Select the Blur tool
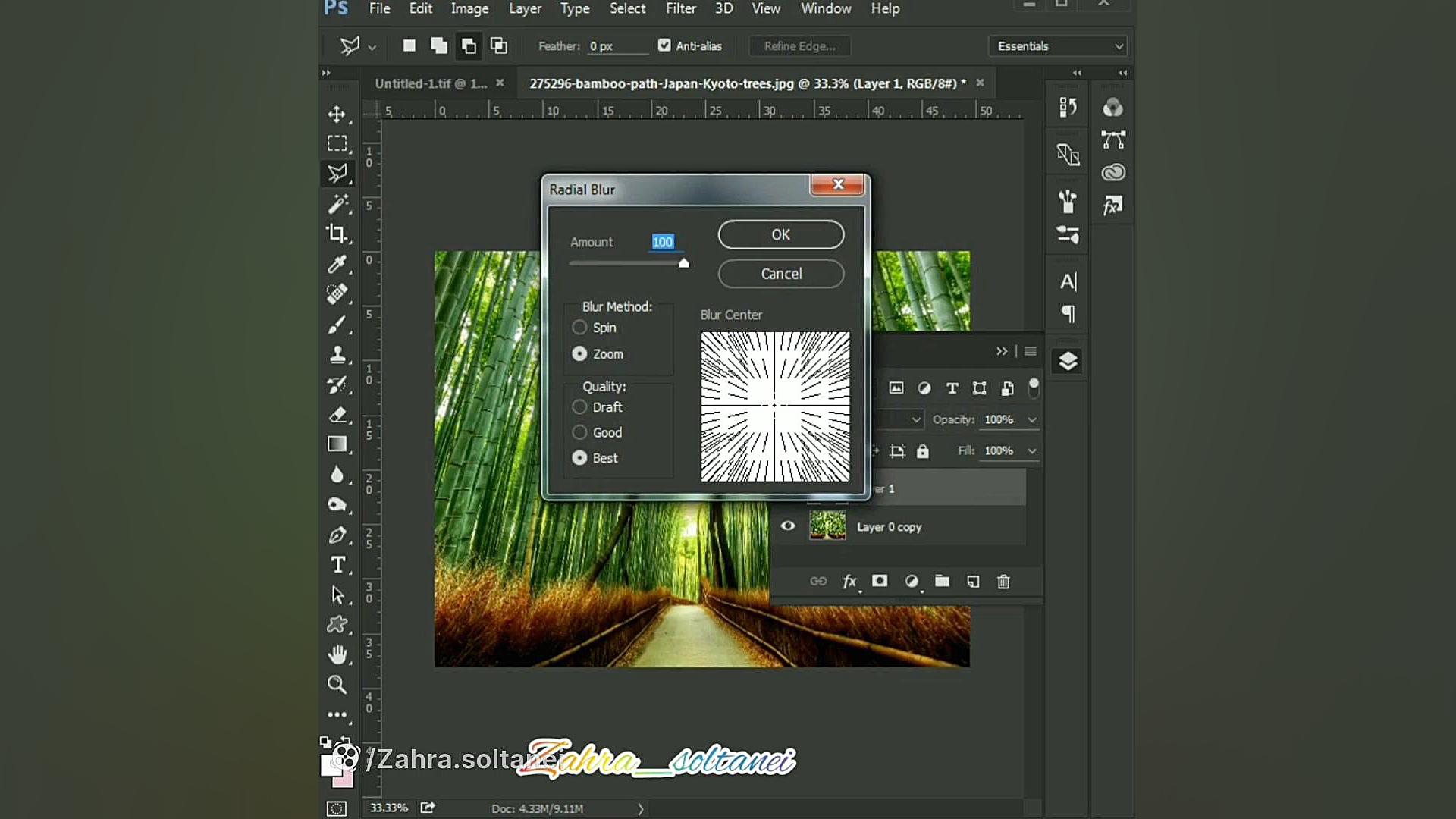 [337, 475]
